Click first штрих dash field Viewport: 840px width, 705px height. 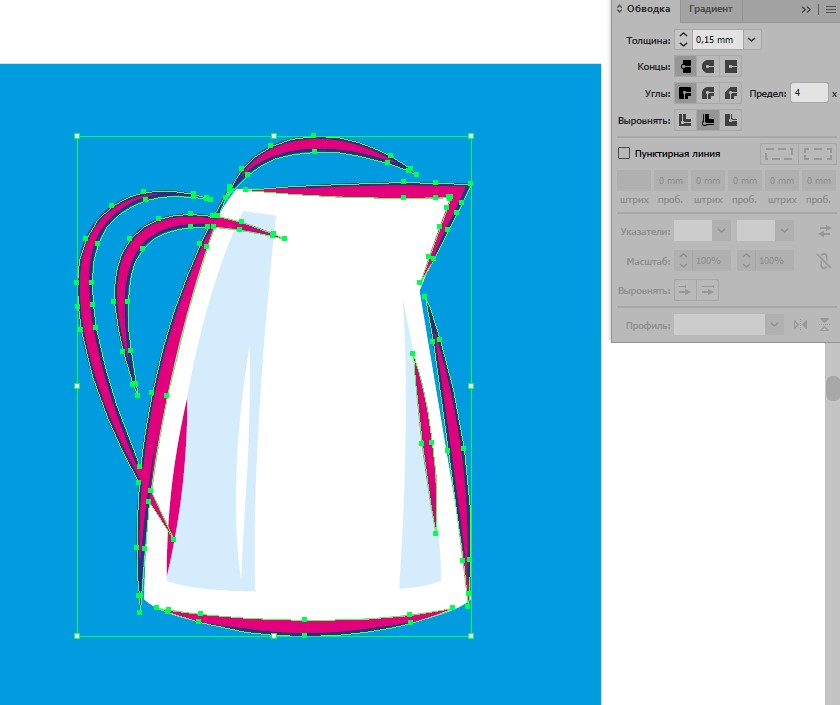pyautogui.click(x=634, y=181)
